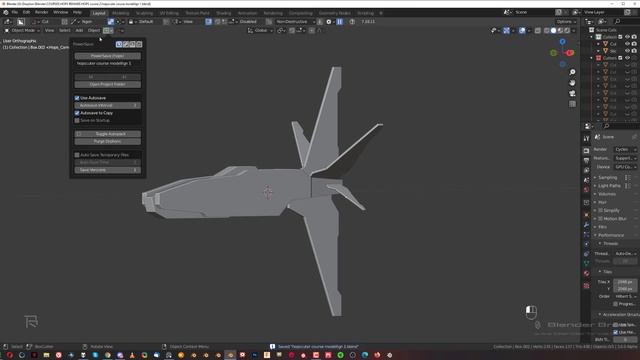Toggle Progressive refine checkbox under Tiles

[616, 304]
